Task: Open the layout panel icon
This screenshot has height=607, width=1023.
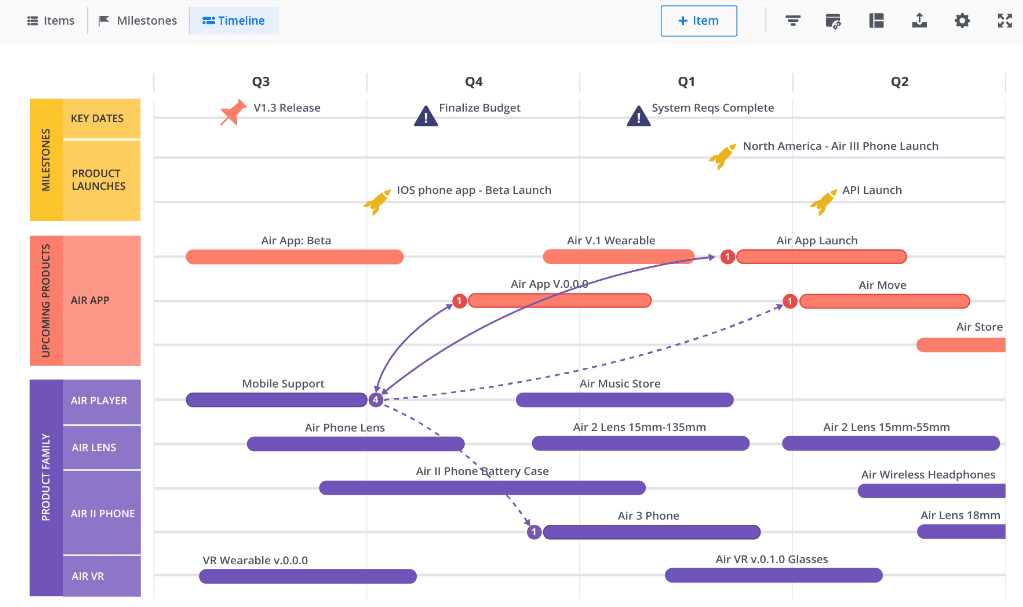Action: coord(876,21)
